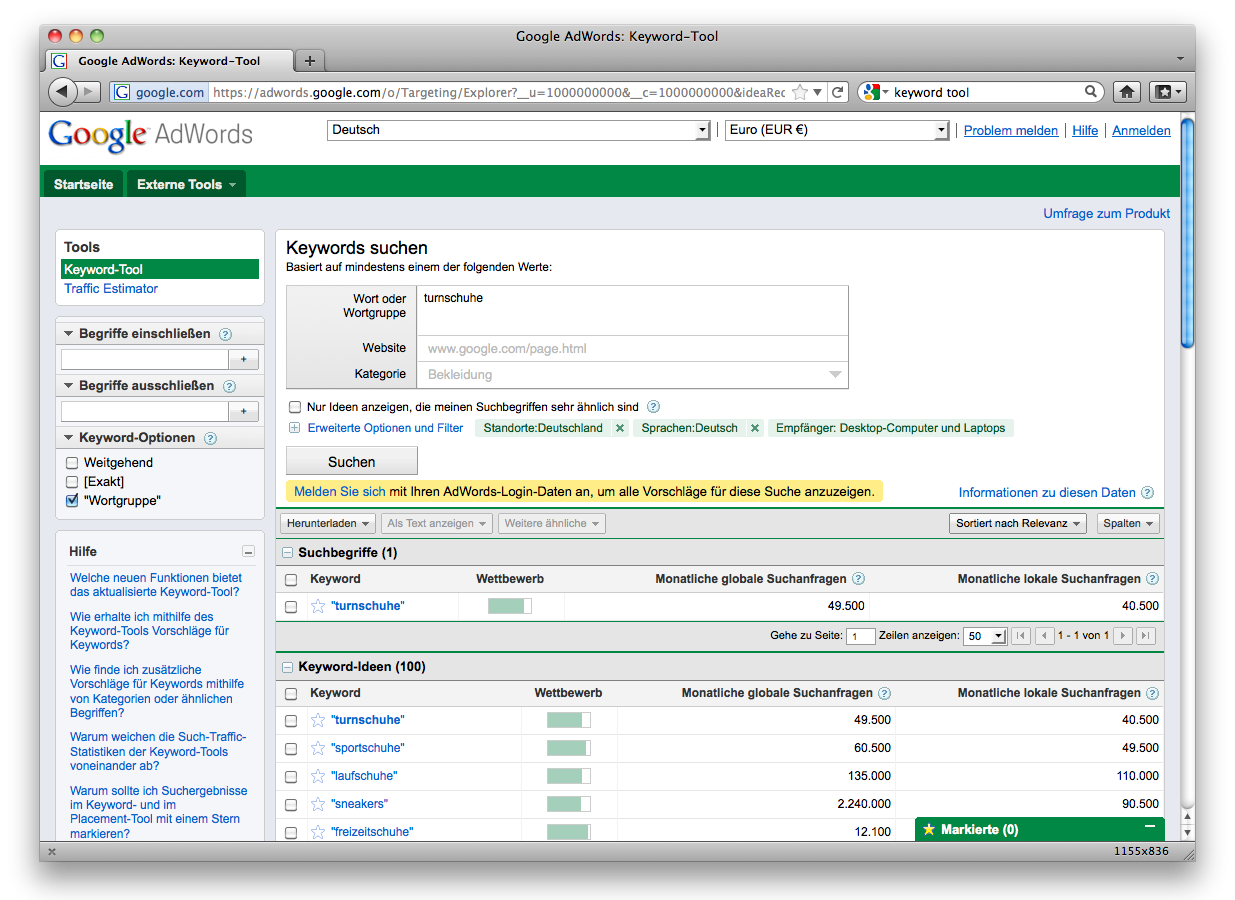Change the Zeilen anzeigen row count

tap(984, 636)
